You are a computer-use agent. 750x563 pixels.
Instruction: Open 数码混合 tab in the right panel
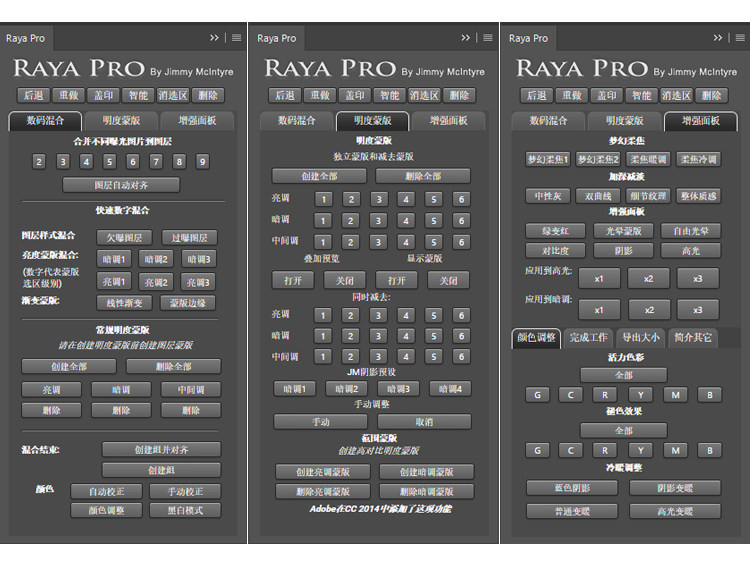[548, 121]
